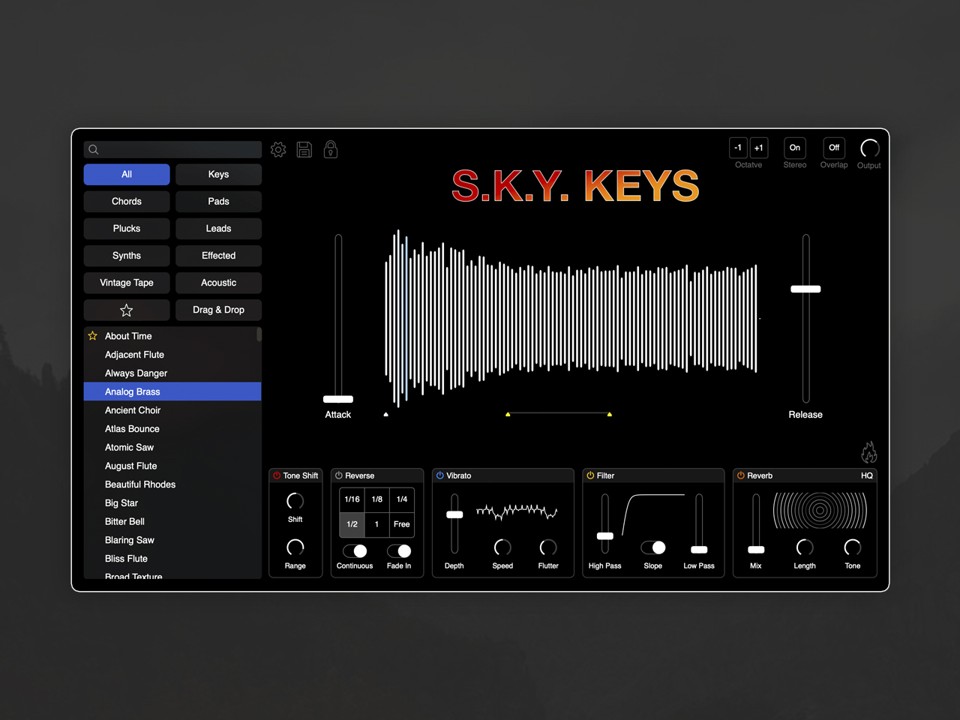Image resolution: width=960 pixels, height=720 pixels.
Task: Lower octave with -1 button
Action: click(738, 148)
